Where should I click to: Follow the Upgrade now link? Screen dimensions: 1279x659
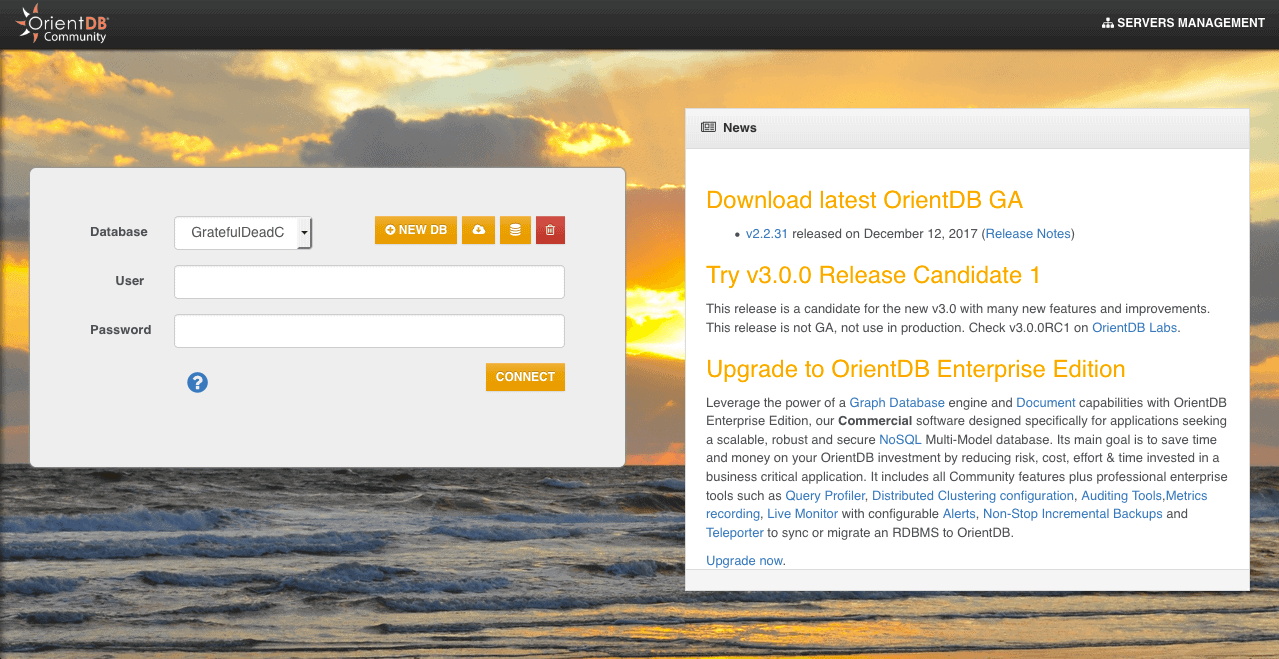(744, 561)
